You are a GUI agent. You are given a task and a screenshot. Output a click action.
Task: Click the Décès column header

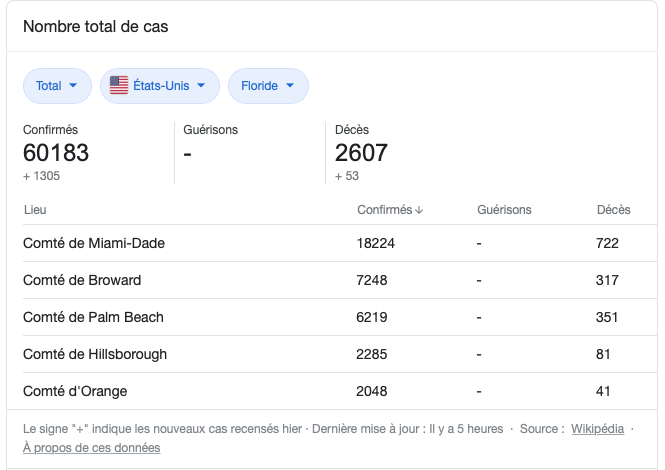click(x=613, y=210)
